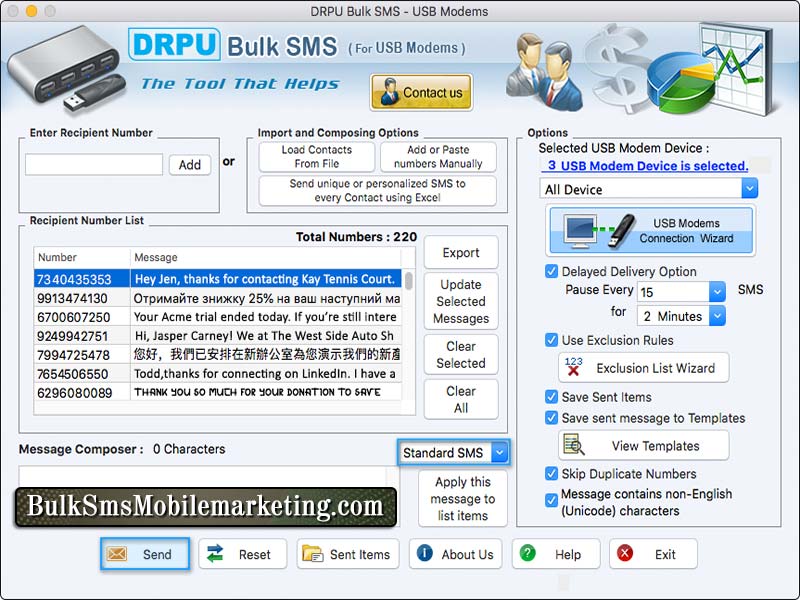Open View Templates
The width and height of the screenshot is (800, 600).
coord(643,445)
